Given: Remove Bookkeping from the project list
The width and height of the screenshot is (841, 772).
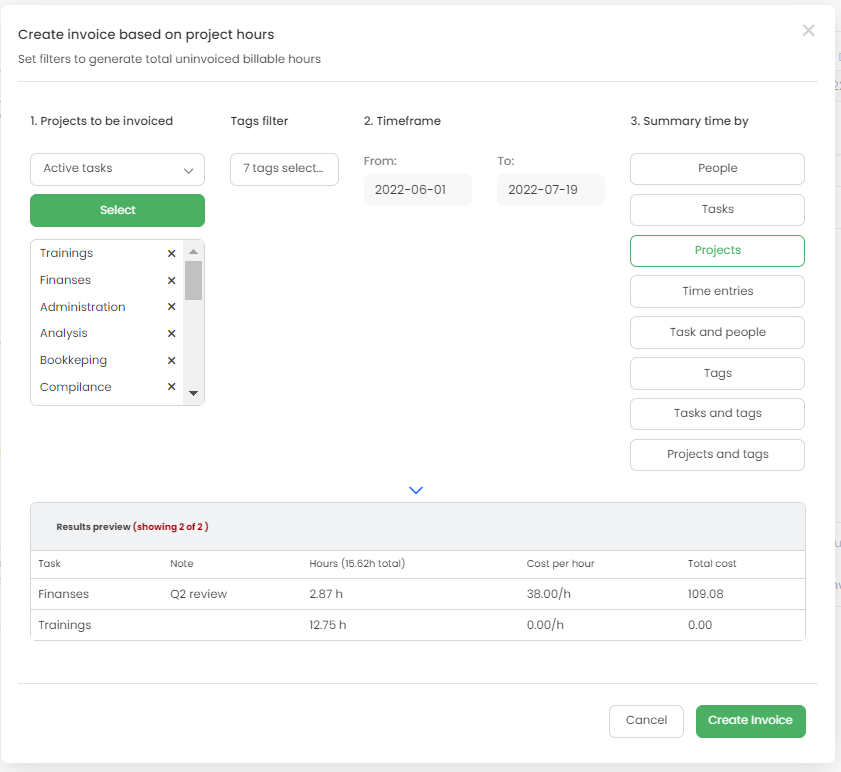Looking at the screenshot, I should tap(171, 361).
